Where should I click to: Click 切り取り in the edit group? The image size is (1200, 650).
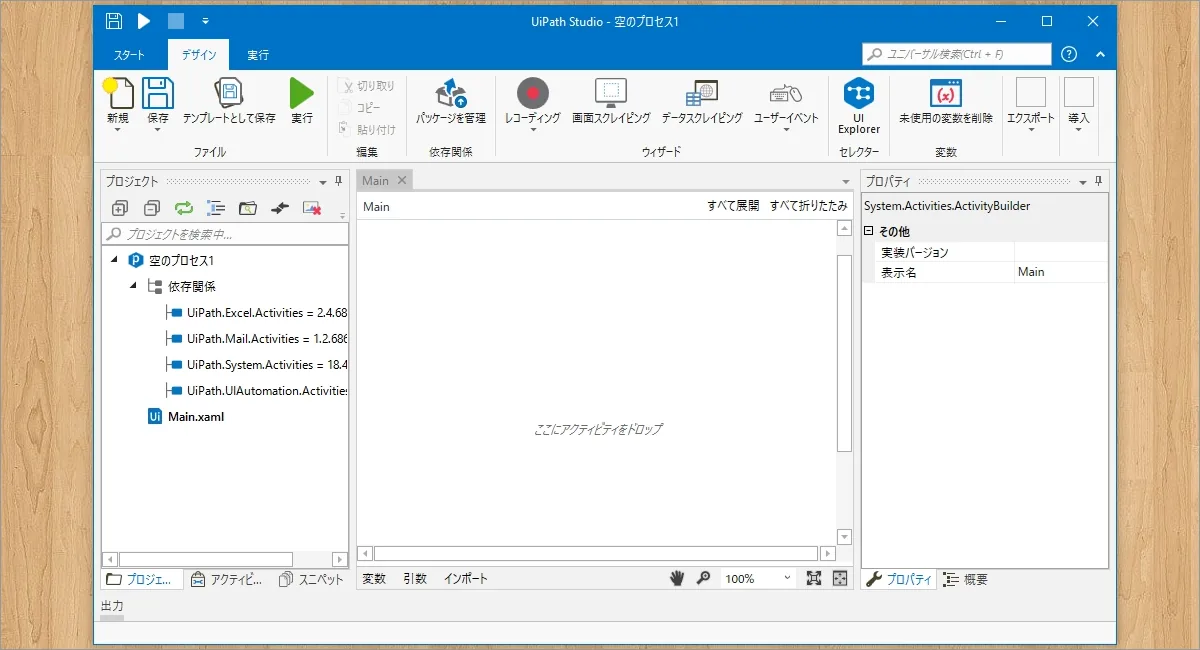[367, 86]
